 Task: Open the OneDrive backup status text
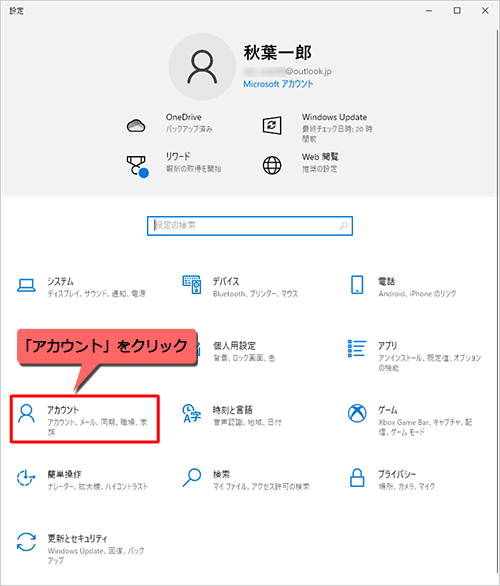(x=189, y=129)
